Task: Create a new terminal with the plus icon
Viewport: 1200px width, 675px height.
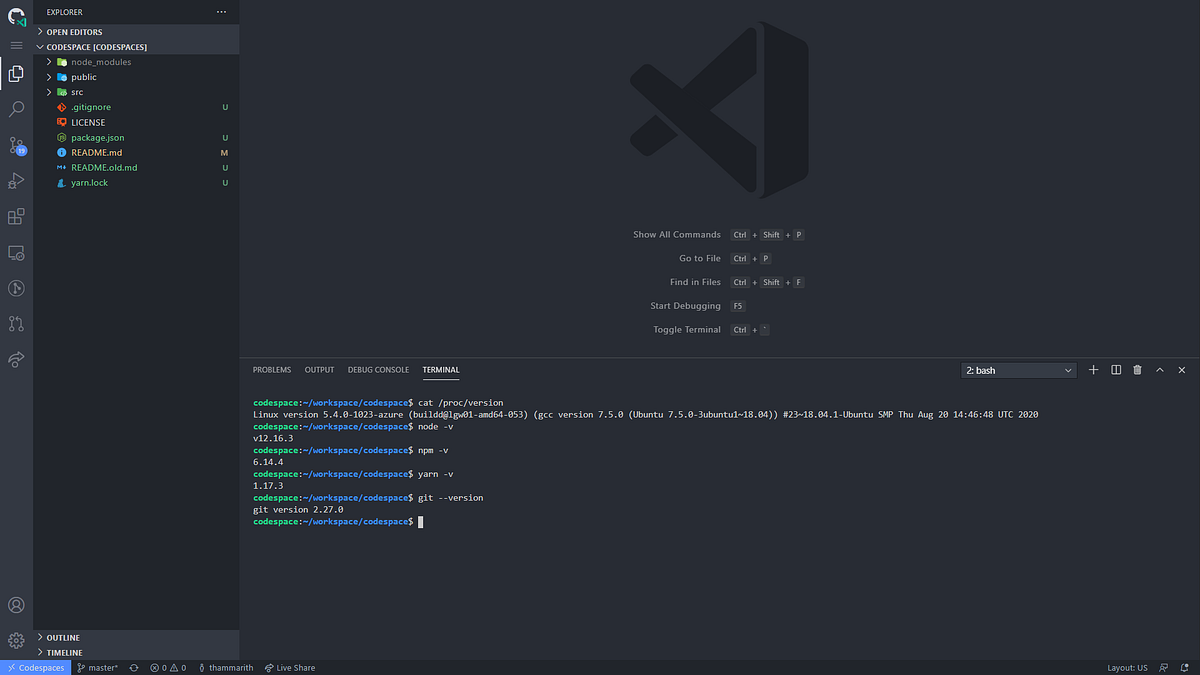Action: click(x=1093, y=370)
